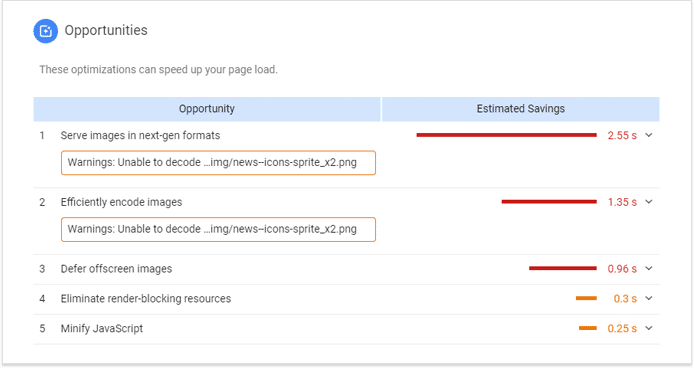
Task: Open the Defer offscreen images item
Action: click(x=116, y=269)
